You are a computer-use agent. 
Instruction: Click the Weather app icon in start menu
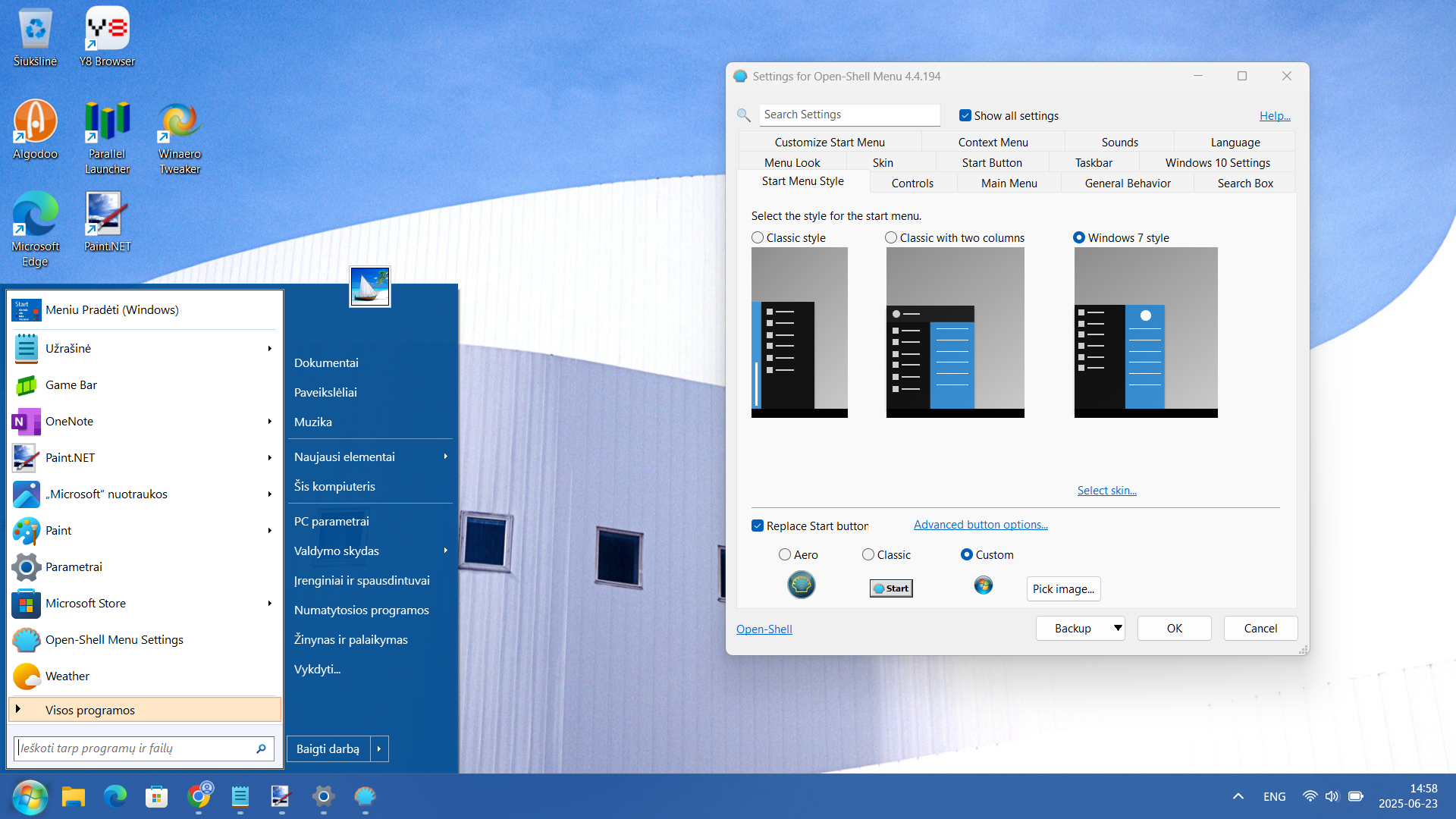coord(27,676)
